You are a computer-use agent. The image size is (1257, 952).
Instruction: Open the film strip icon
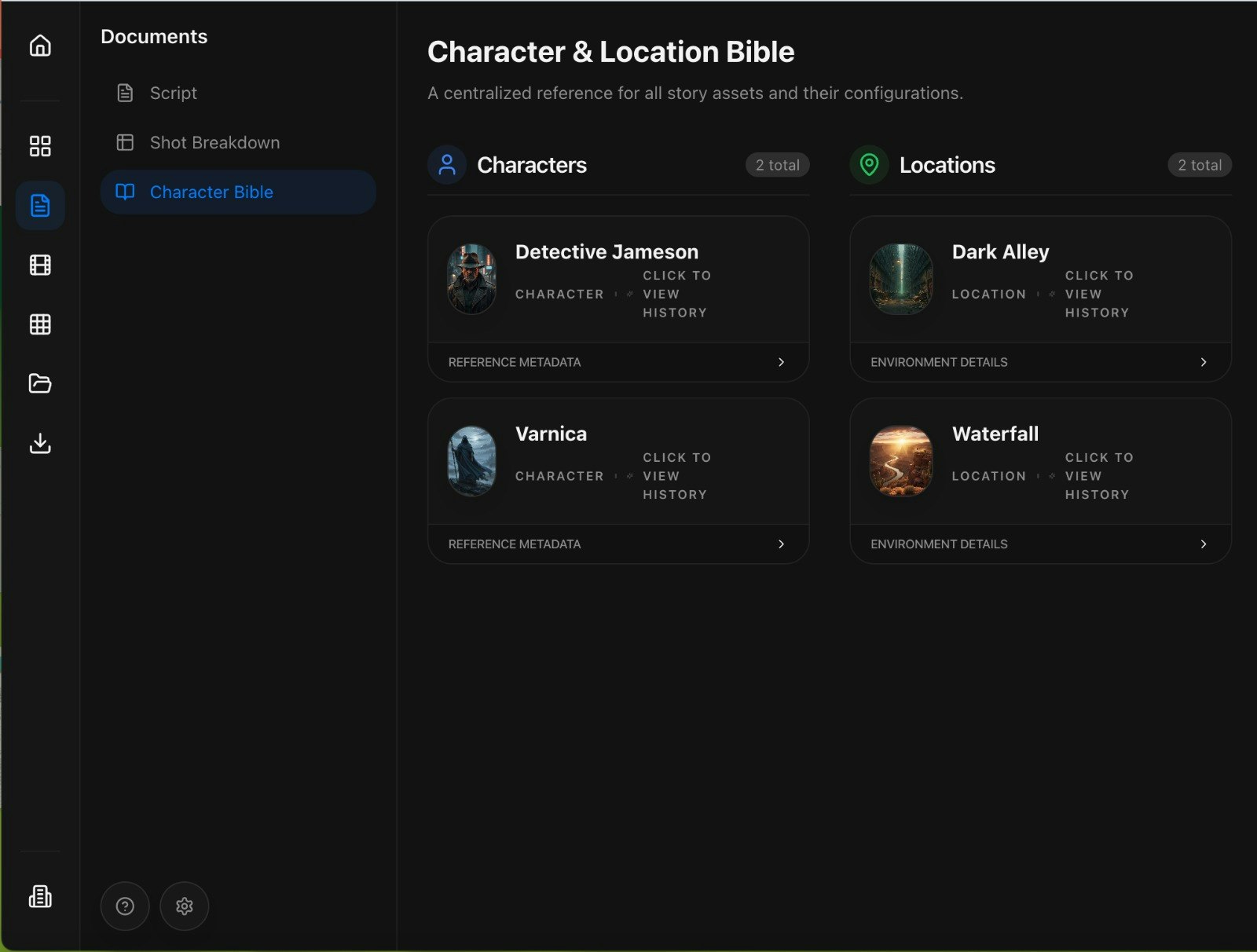[40, 265]
